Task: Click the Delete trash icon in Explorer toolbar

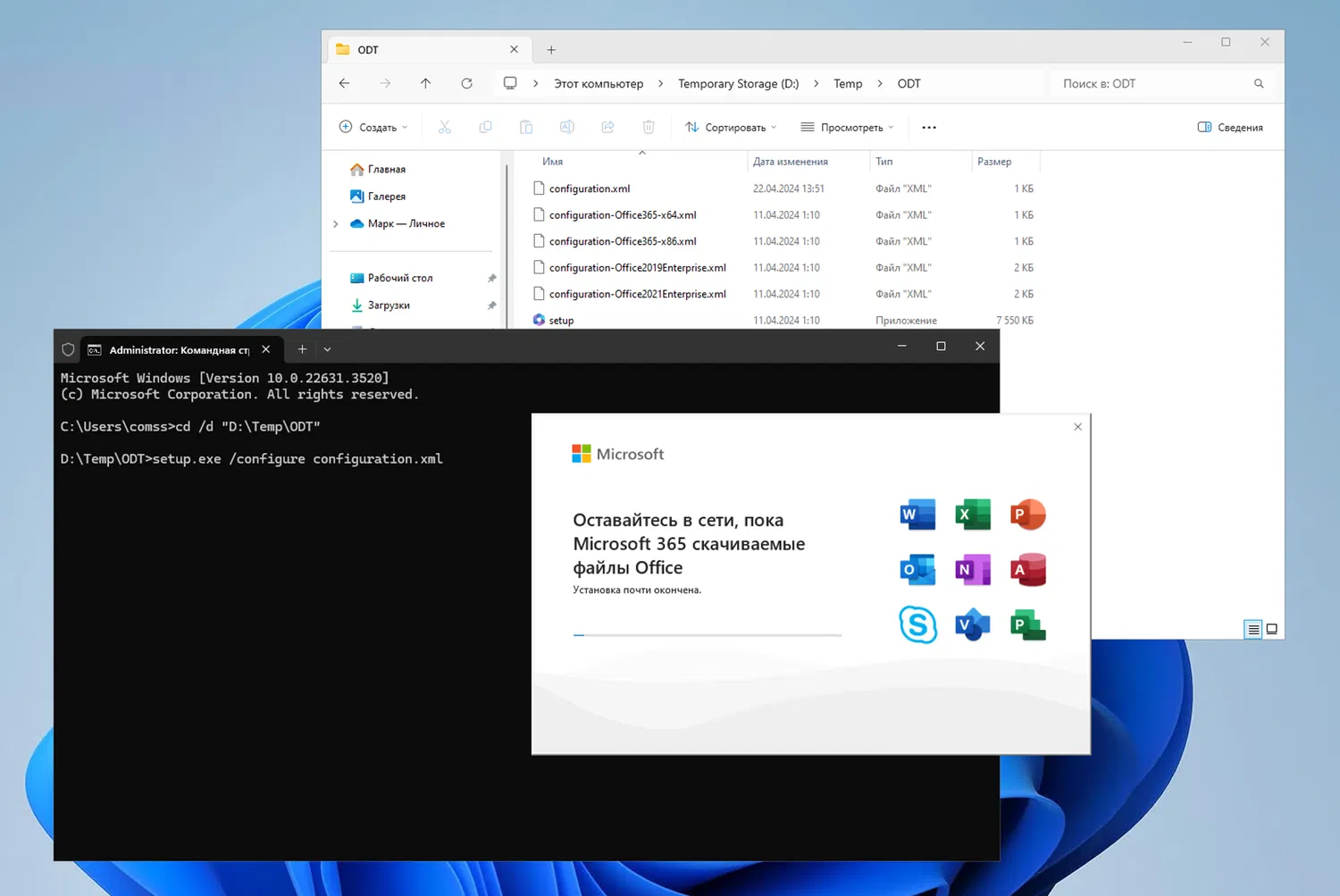Action: [649, 127]
